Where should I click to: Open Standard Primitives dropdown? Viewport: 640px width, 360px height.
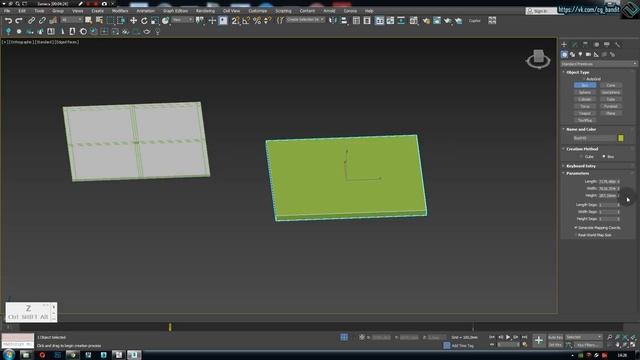598,64
